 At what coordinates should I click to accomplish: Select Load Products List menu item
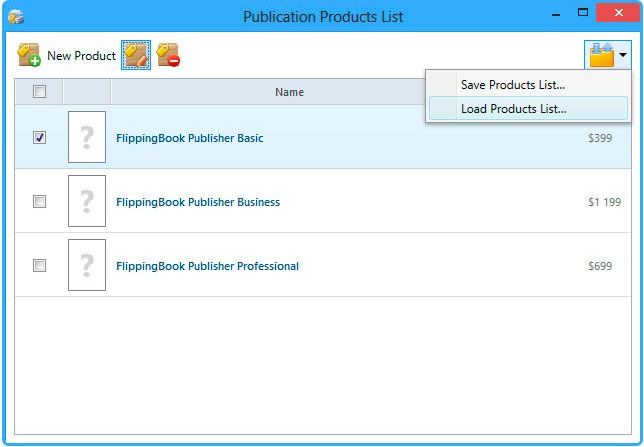(513, 108)
